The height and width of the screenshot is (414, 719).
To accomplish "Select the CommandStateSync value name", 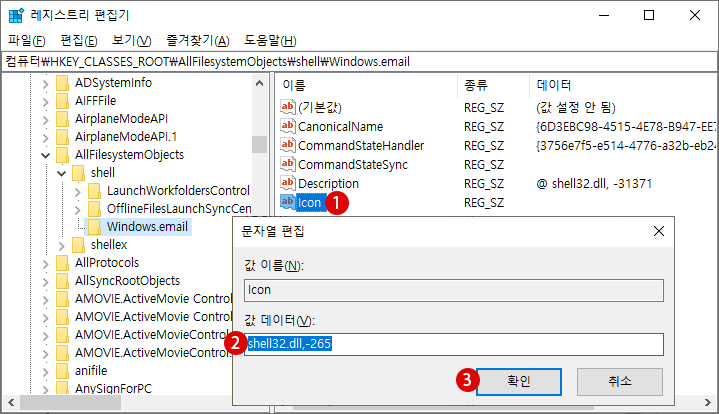I will pos(353,165).
